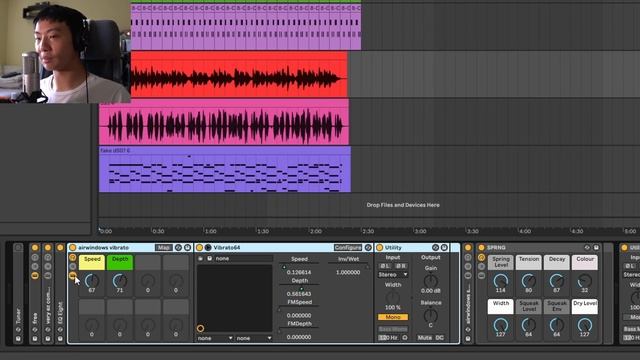Click FMSpeed value 0.000000
This screenshot has height=360, width=640.
point(299,316)
